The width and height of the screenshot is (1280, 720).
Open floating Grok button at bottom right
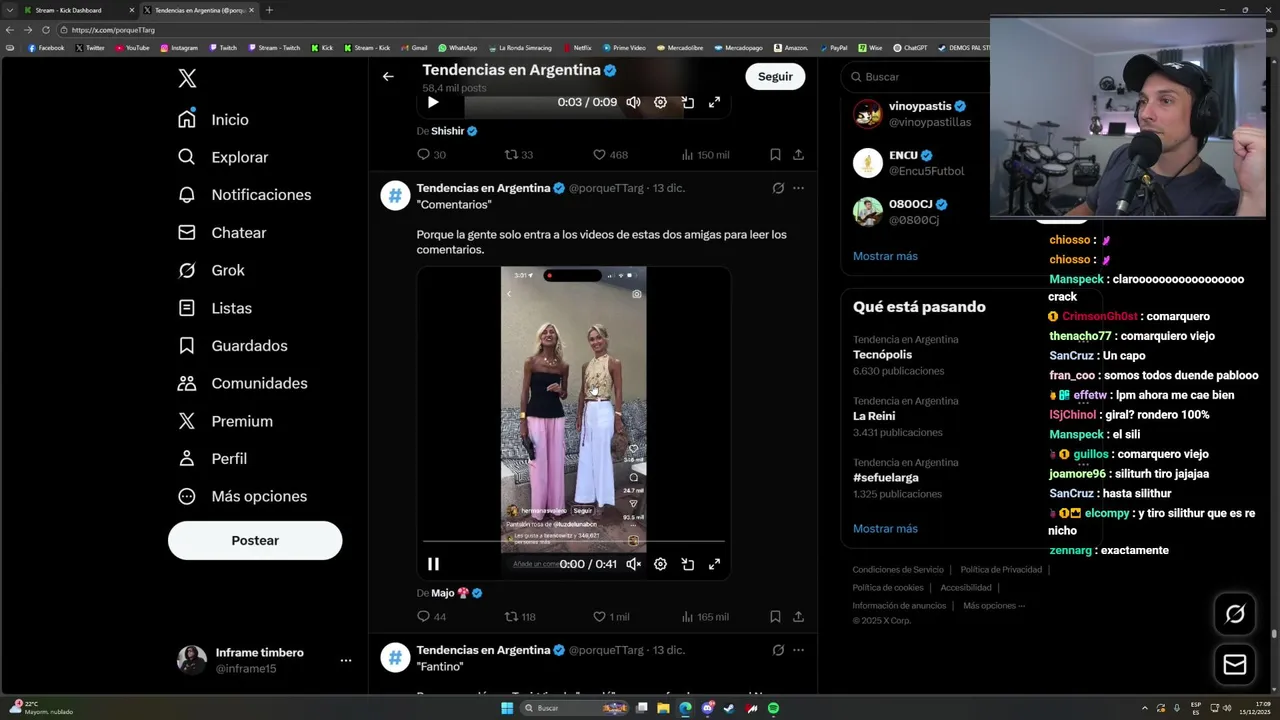[x=1235, y=614]
